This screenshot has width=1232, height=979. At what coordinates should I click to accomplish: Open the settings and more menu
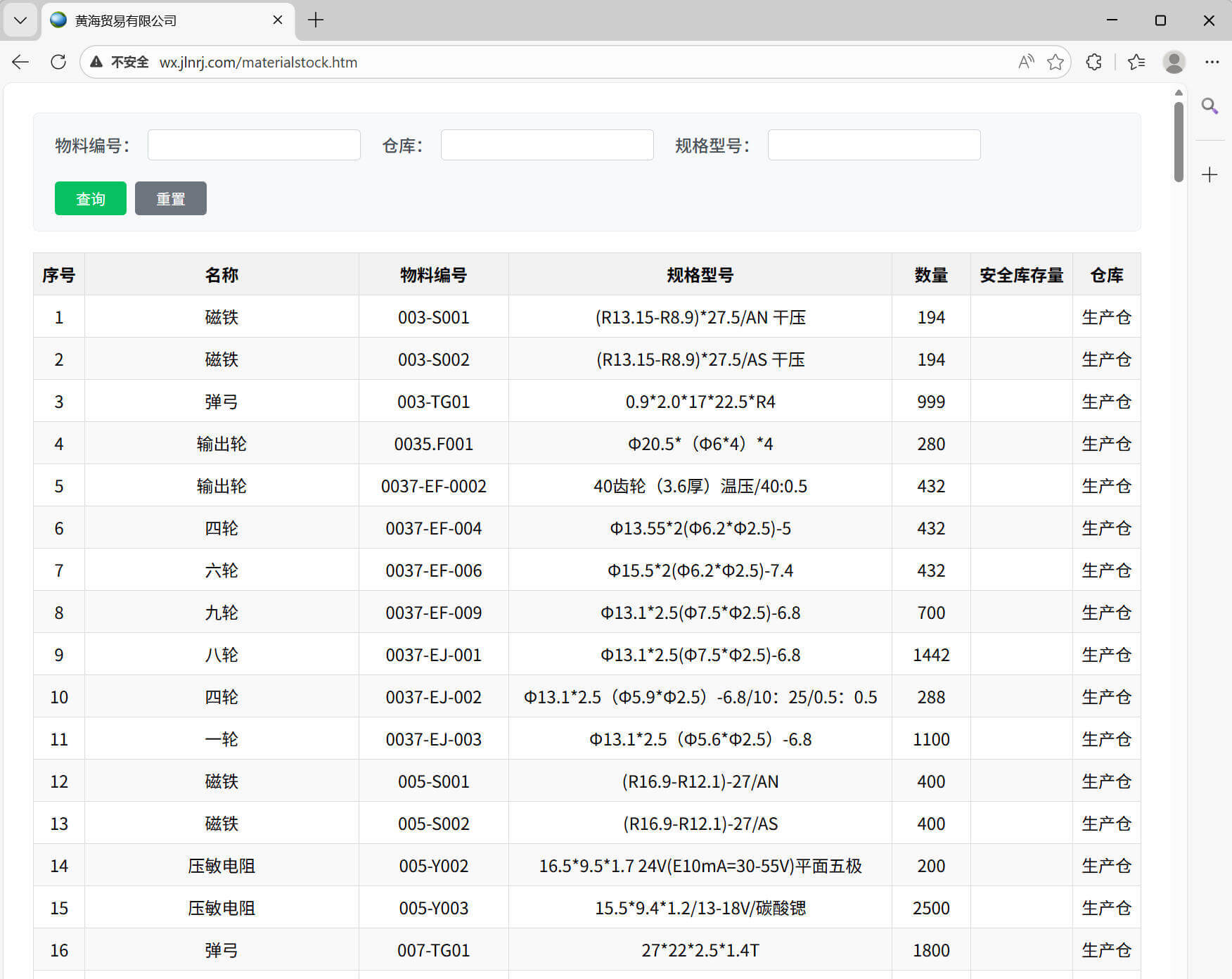click(1212, 62)
